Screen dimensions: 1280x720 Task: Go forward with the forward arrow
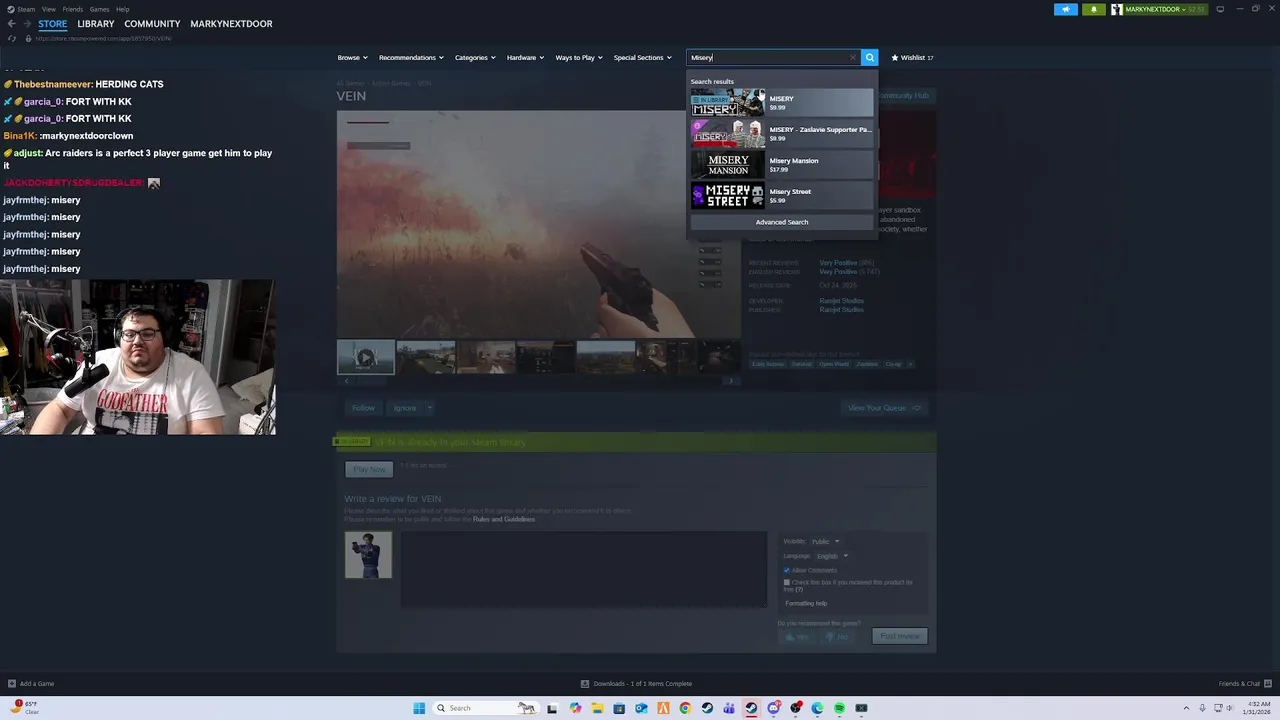tap(27, 24)
